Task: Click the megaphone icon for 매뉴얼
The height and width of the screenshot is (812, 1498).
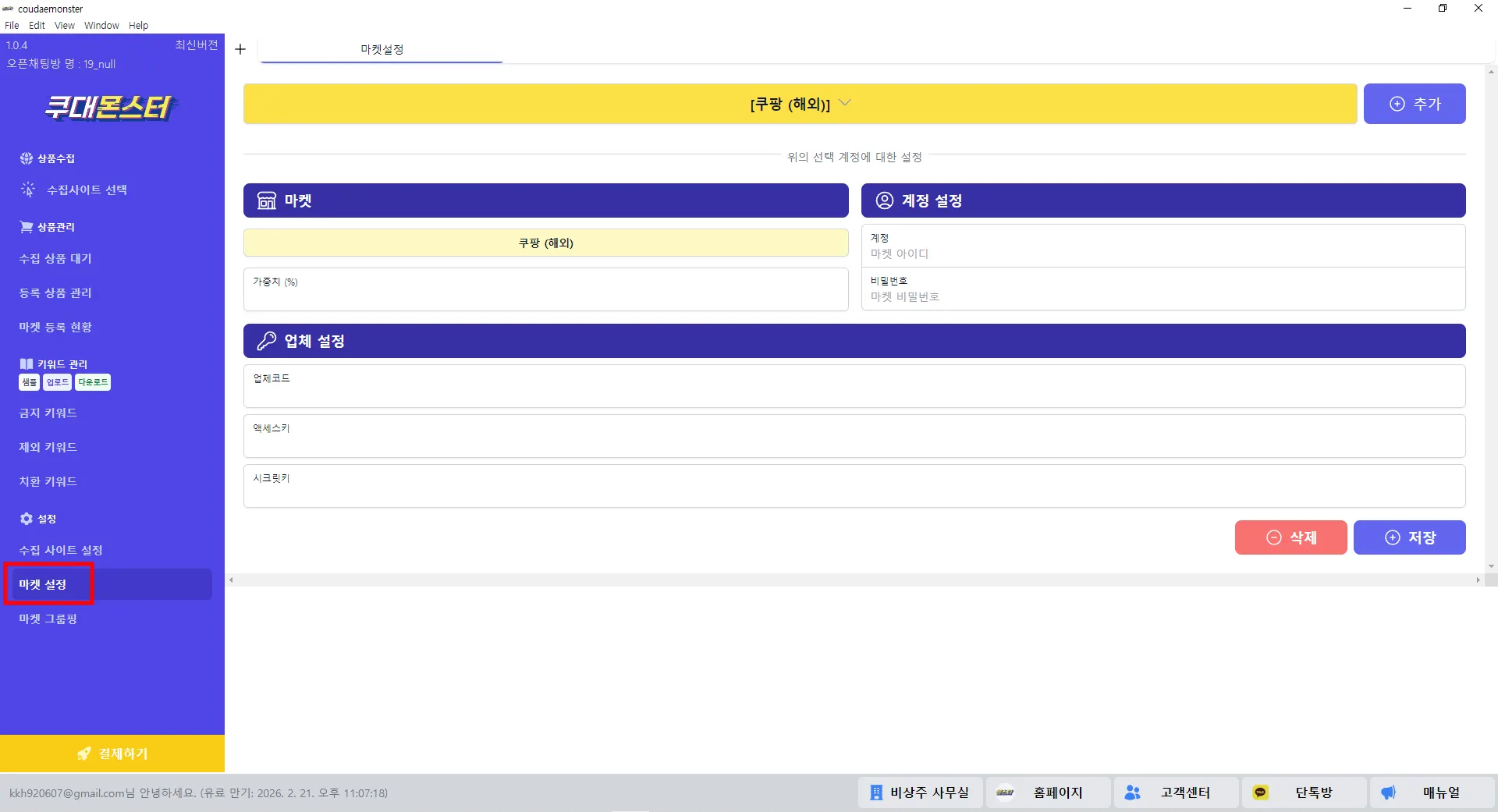Action: (x=1389, y=792)
